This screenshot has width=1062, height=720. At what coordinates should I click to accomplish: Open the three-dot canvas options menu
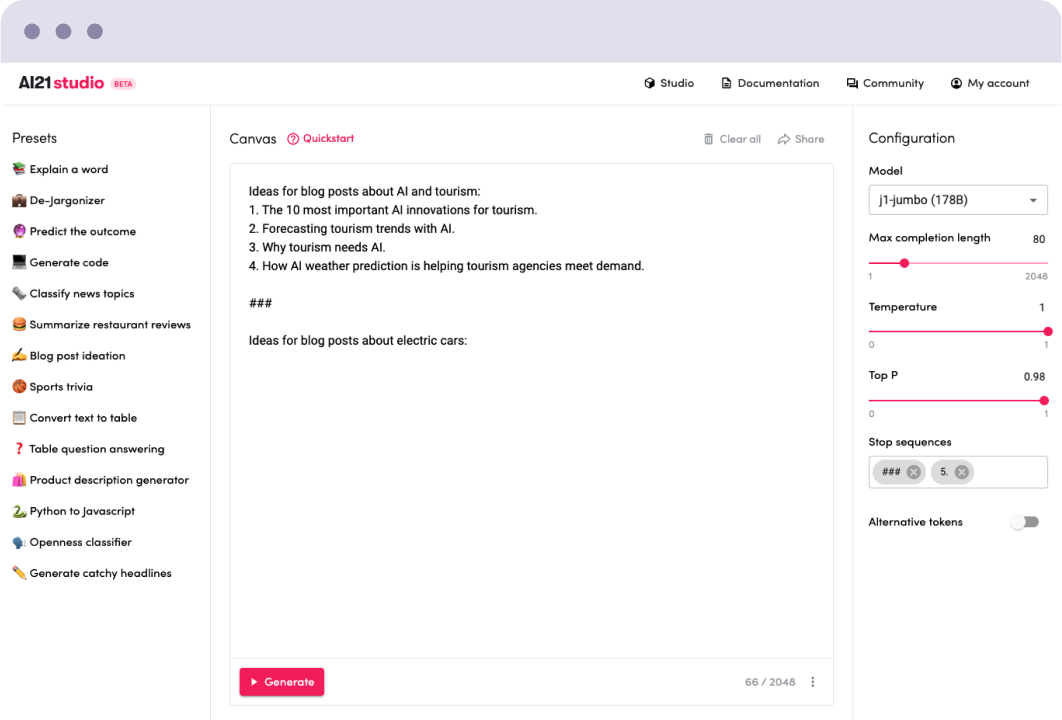[812, 682]
